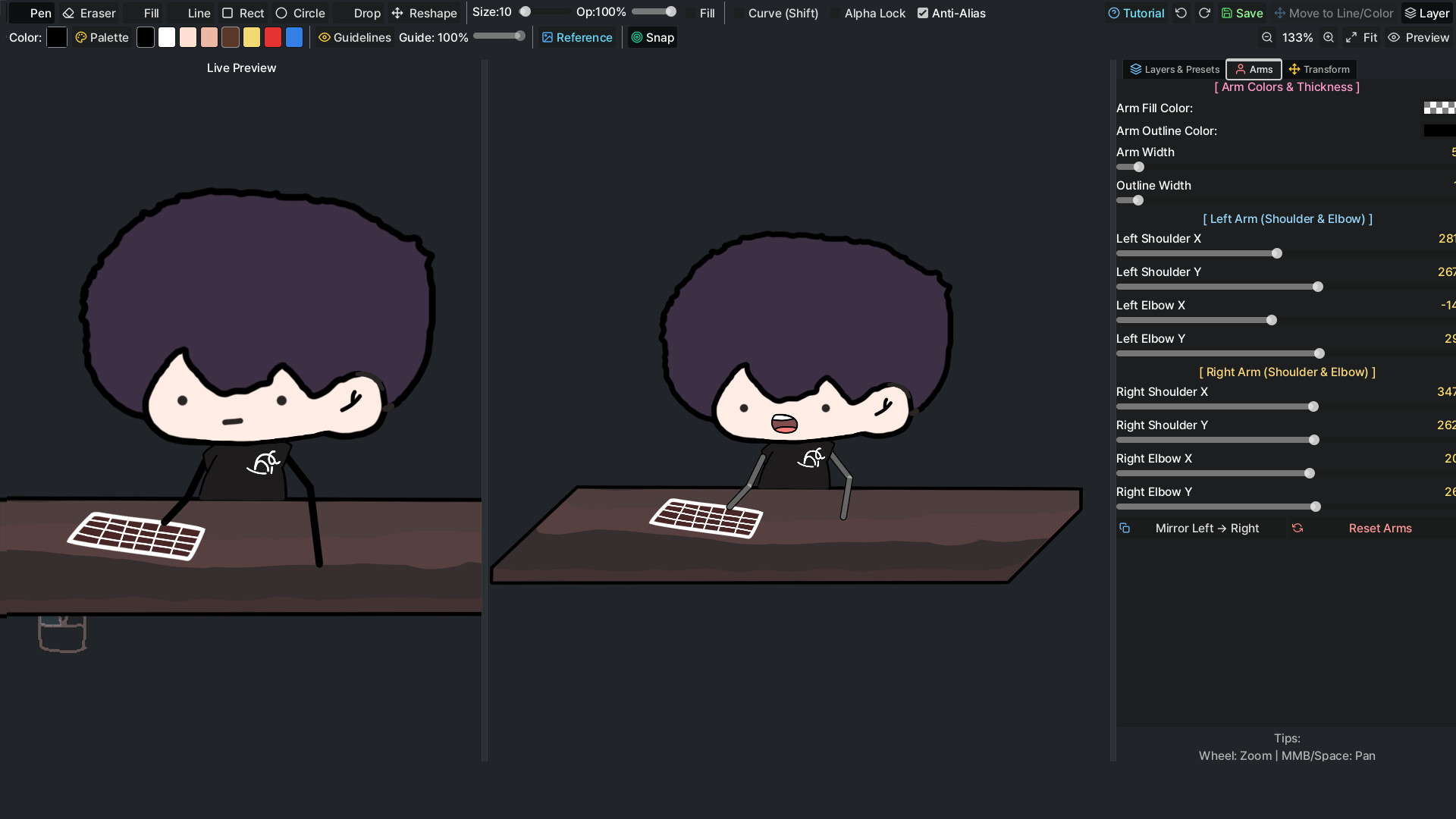Image resolution: width=1456 pixels, height=819 pixels.
Task: Save the drawing
Action: click(1242, 13)
